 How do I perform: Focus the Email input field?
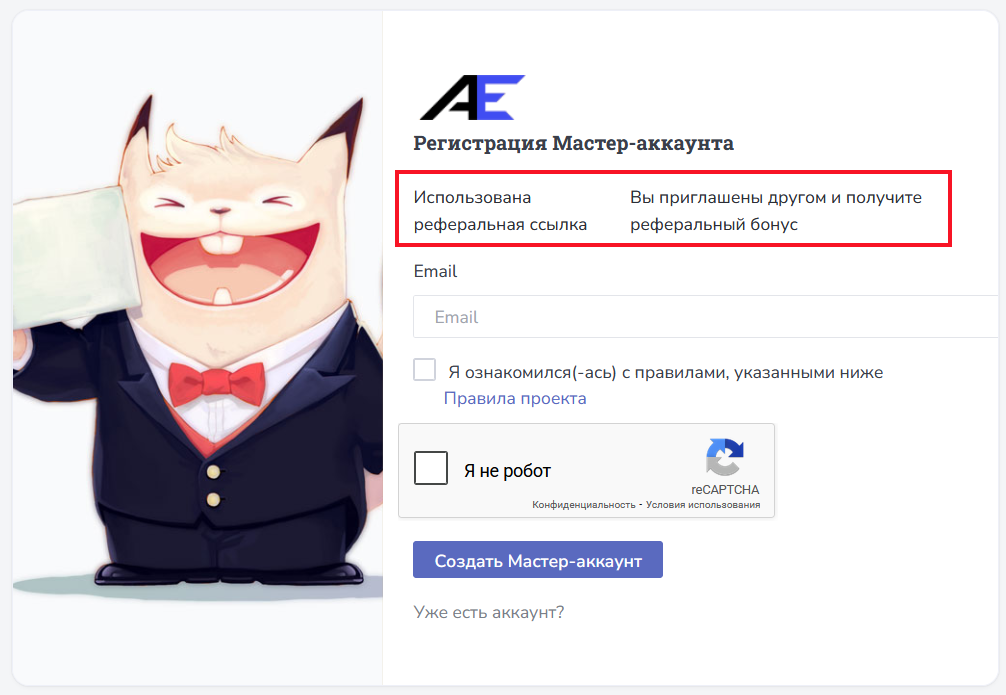709,316
